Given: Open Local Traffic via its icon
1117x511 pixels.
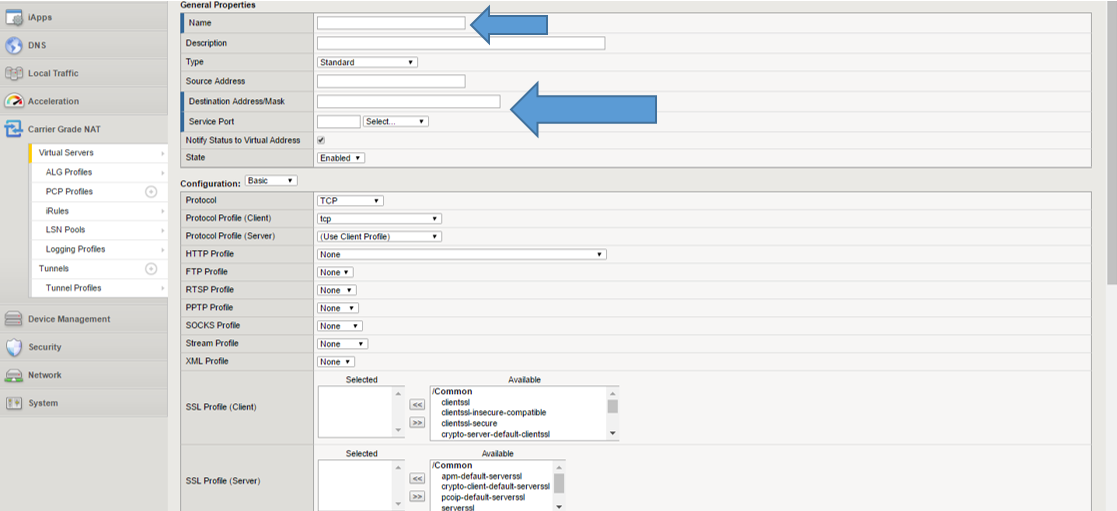Looking at the screenshot, I should 13,73.
